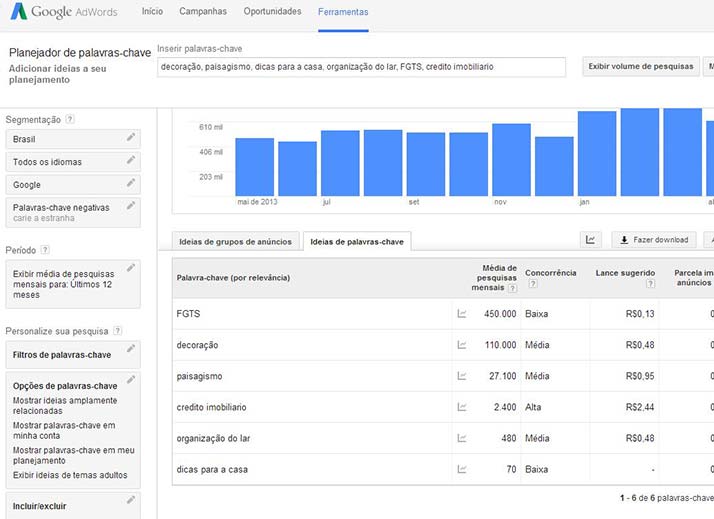Open Lance sugerido column help icon
Screen dimensions: 714x519
(x=650, y=284)
